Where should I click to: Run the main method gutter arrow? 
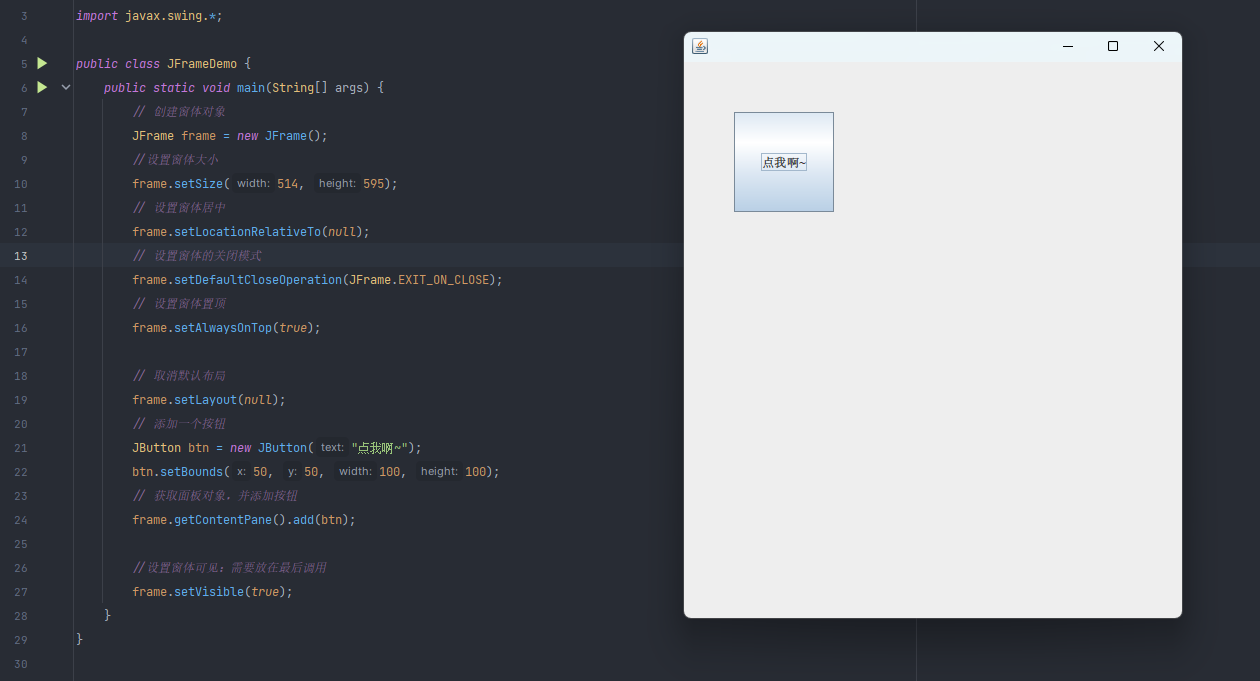[42, 87]
